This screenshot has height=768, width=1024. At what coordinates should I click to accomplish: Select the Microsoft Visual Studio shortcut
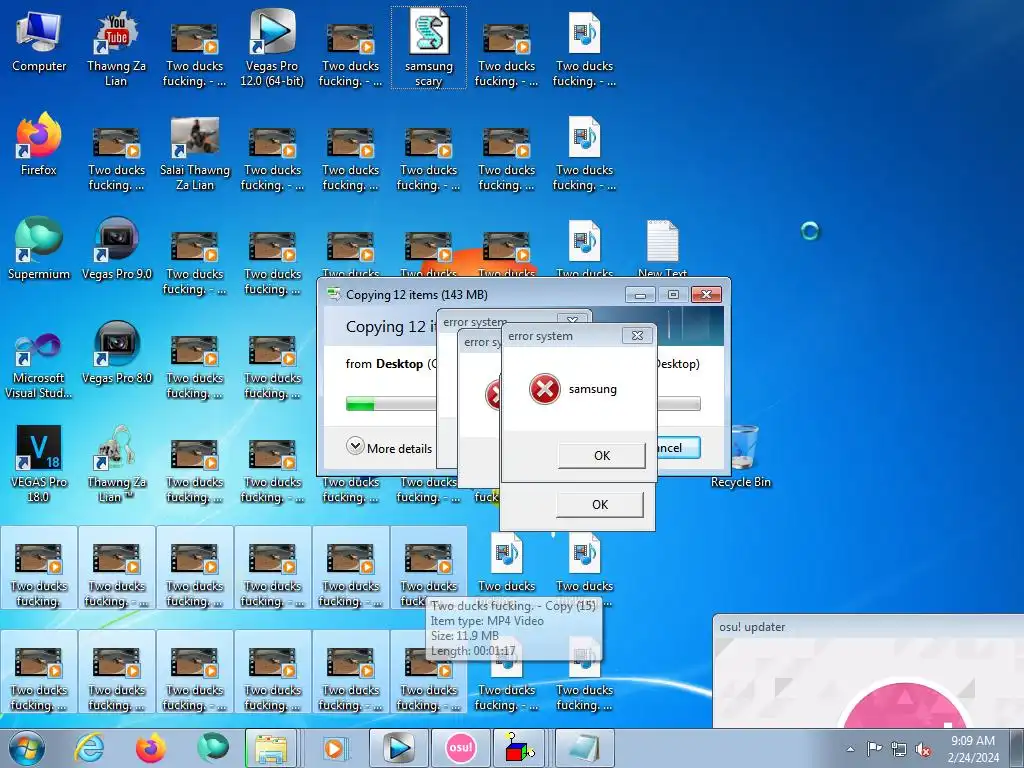[39, 366]
